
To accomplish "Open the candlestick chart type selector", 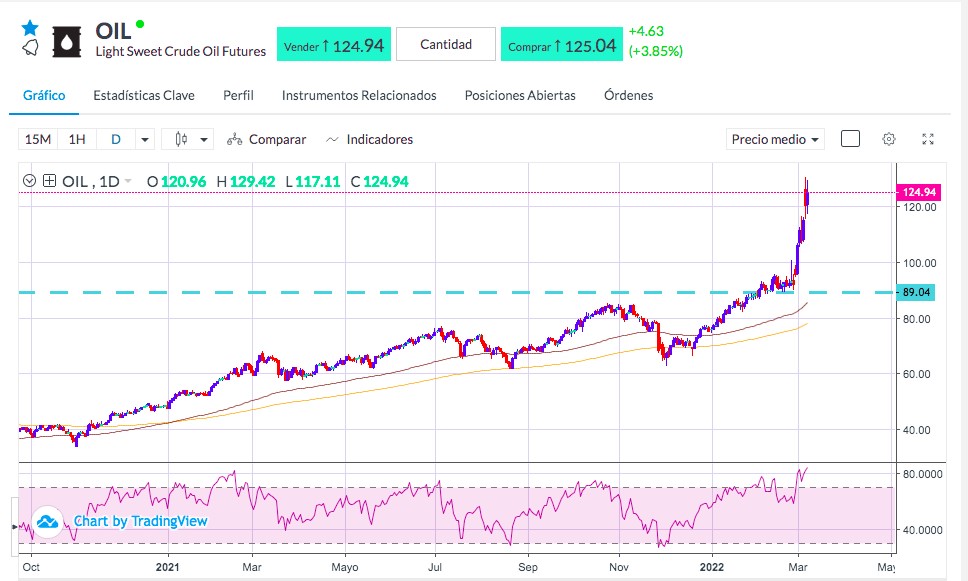I will pyautogui.click(x=181, y=140).
